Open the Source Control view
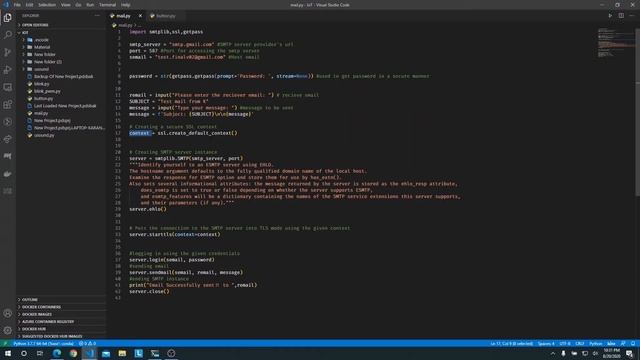Screen dimensions: 640x360 coord(8,52)
